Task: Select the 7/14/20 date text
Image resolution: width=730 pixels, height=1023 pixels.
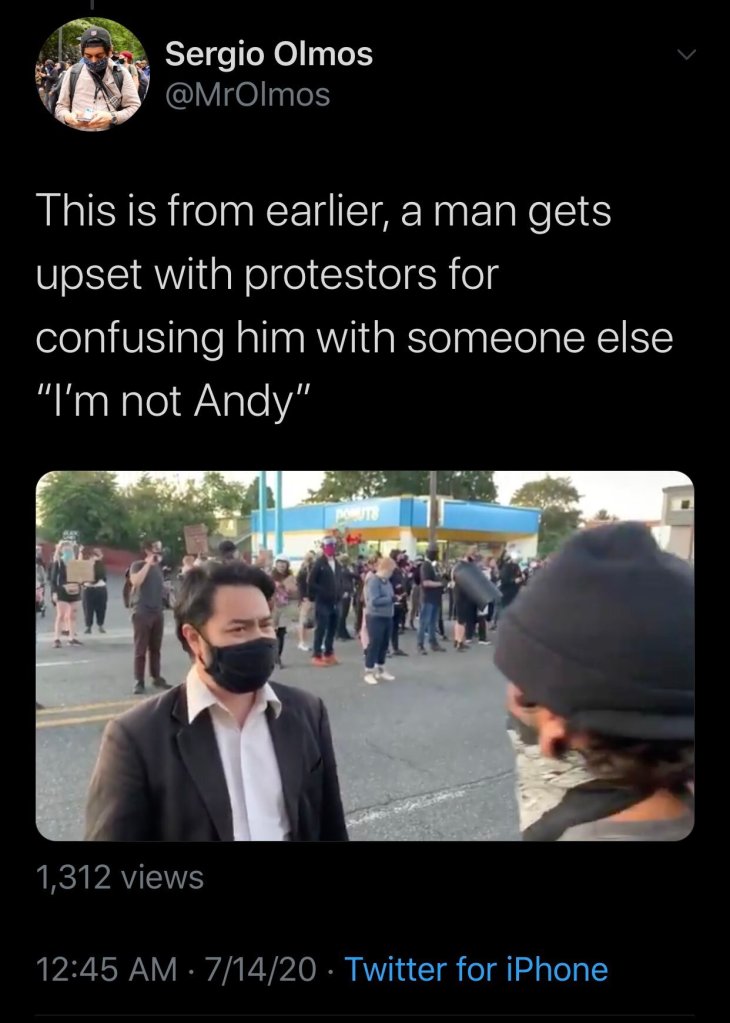Action: point(260,969)
